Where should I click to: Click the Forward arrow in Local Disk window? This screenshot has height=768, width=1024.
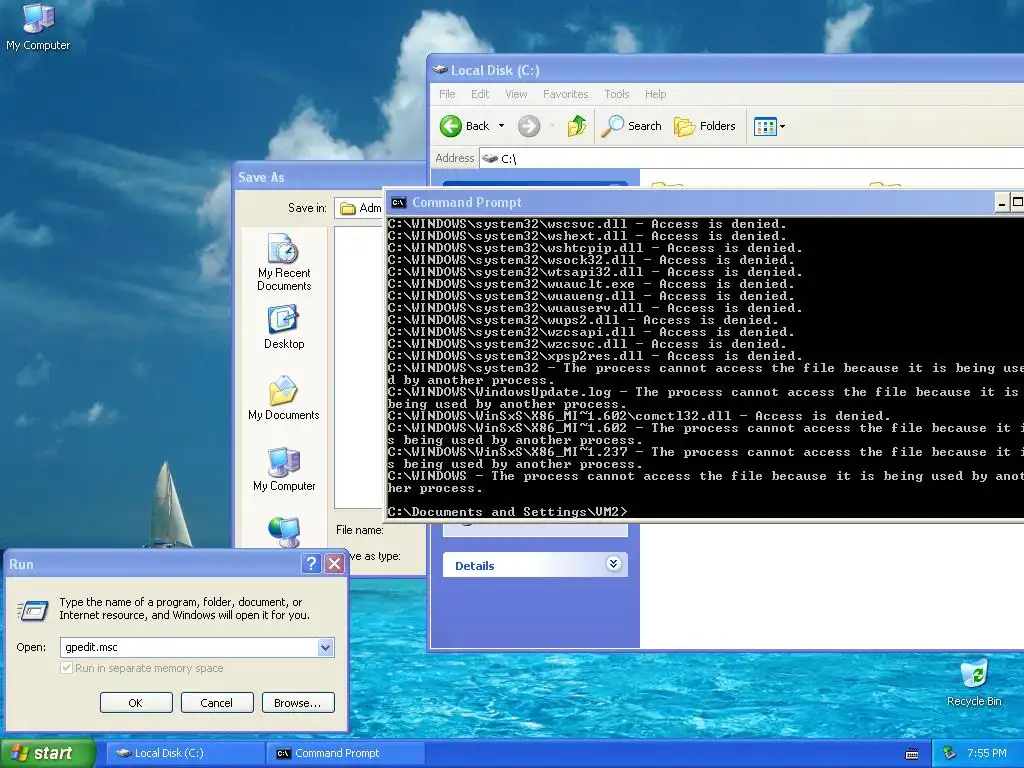pos(529,126)
